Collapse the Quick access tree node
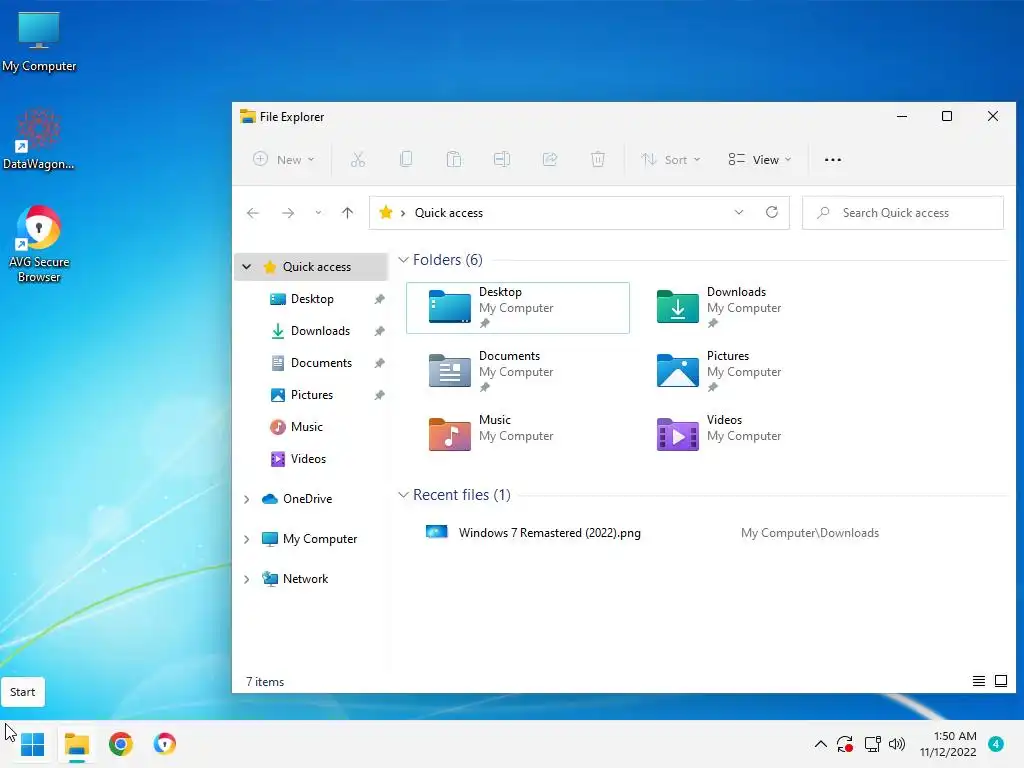 coord(246,266)
